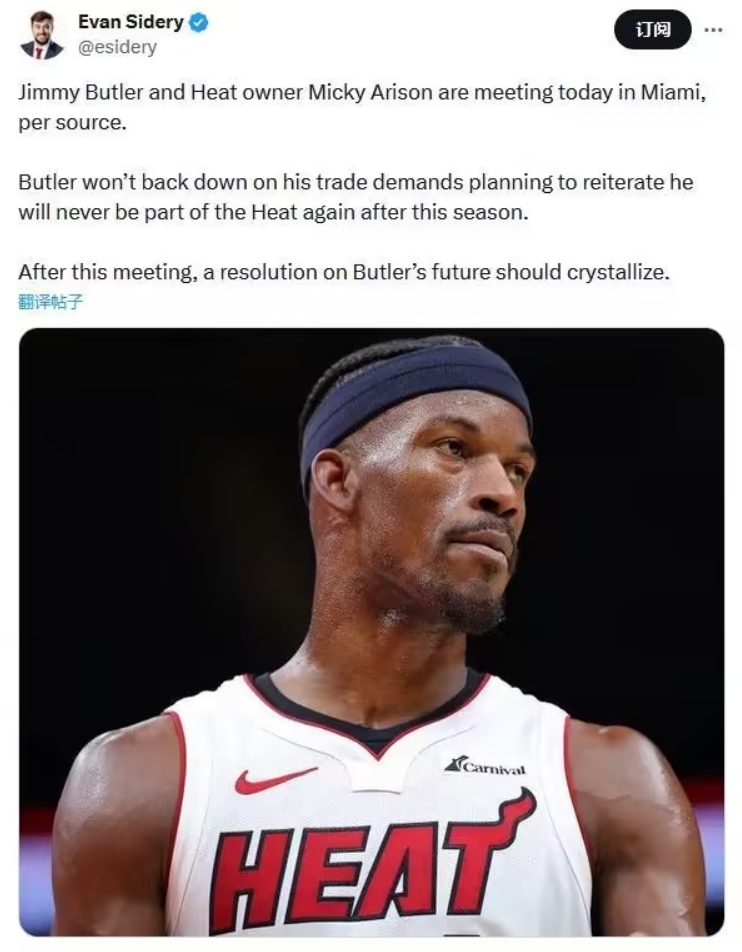
Task: Click the sentence 'After this meeting, a resolution'
Action: pyautogui.click(x=344, y=272)
